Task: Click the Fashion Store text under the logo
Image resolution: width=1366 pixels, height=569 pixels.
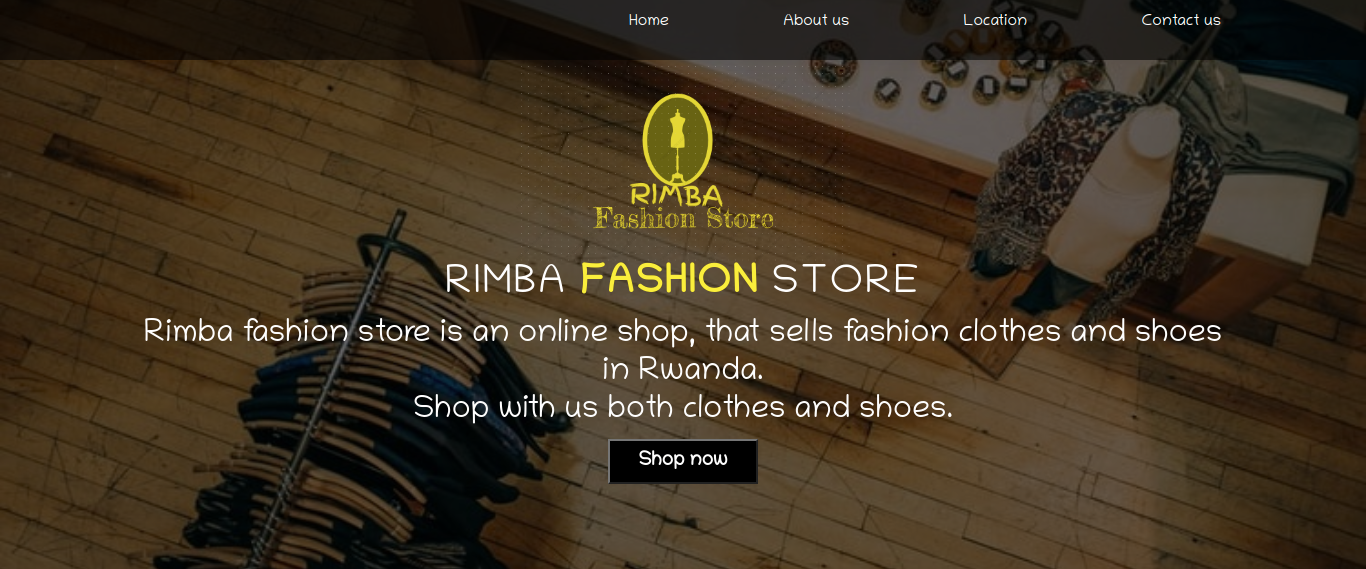Action: click(x=684, y=218)
